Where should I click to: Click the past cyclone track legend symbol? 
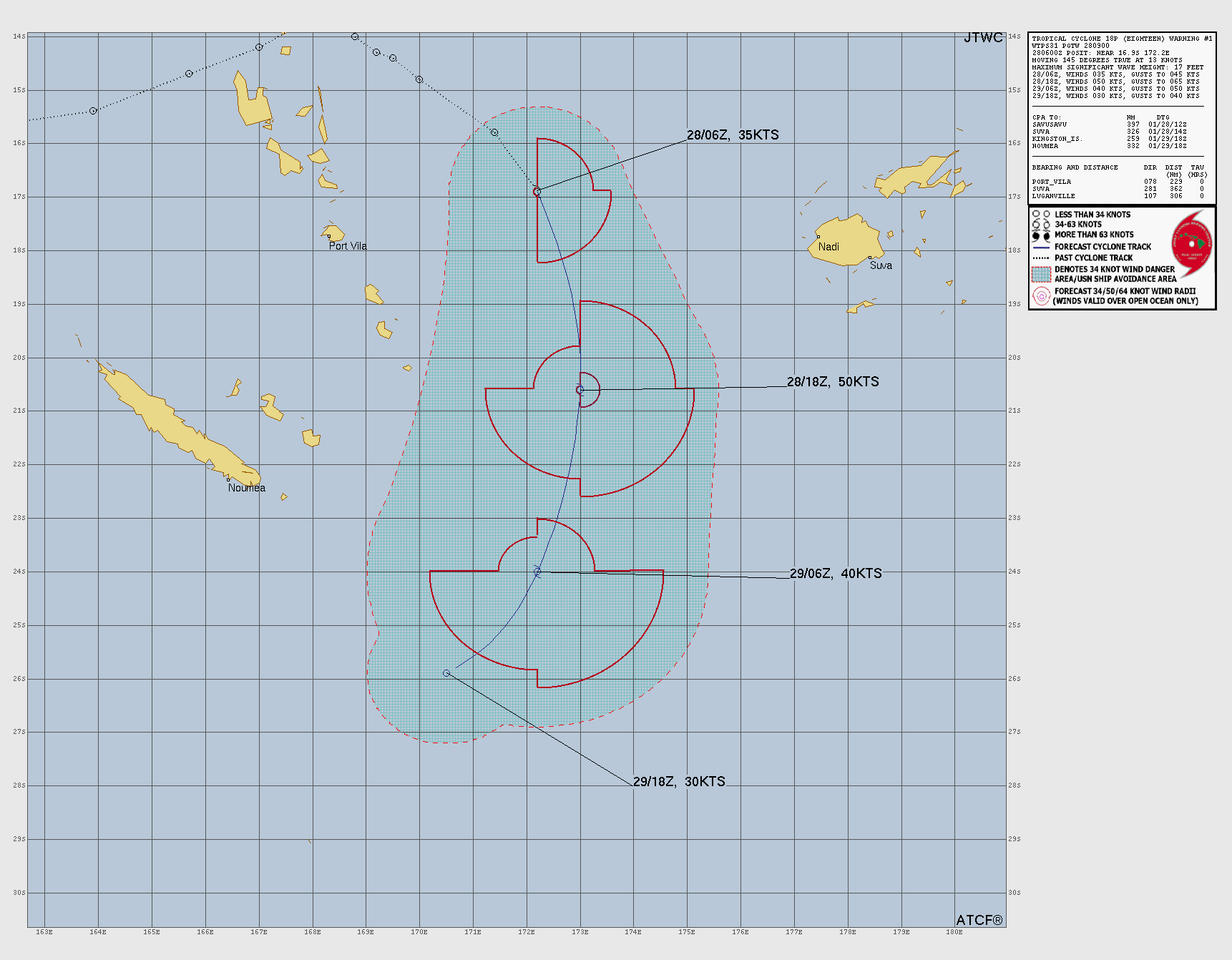1041,258
